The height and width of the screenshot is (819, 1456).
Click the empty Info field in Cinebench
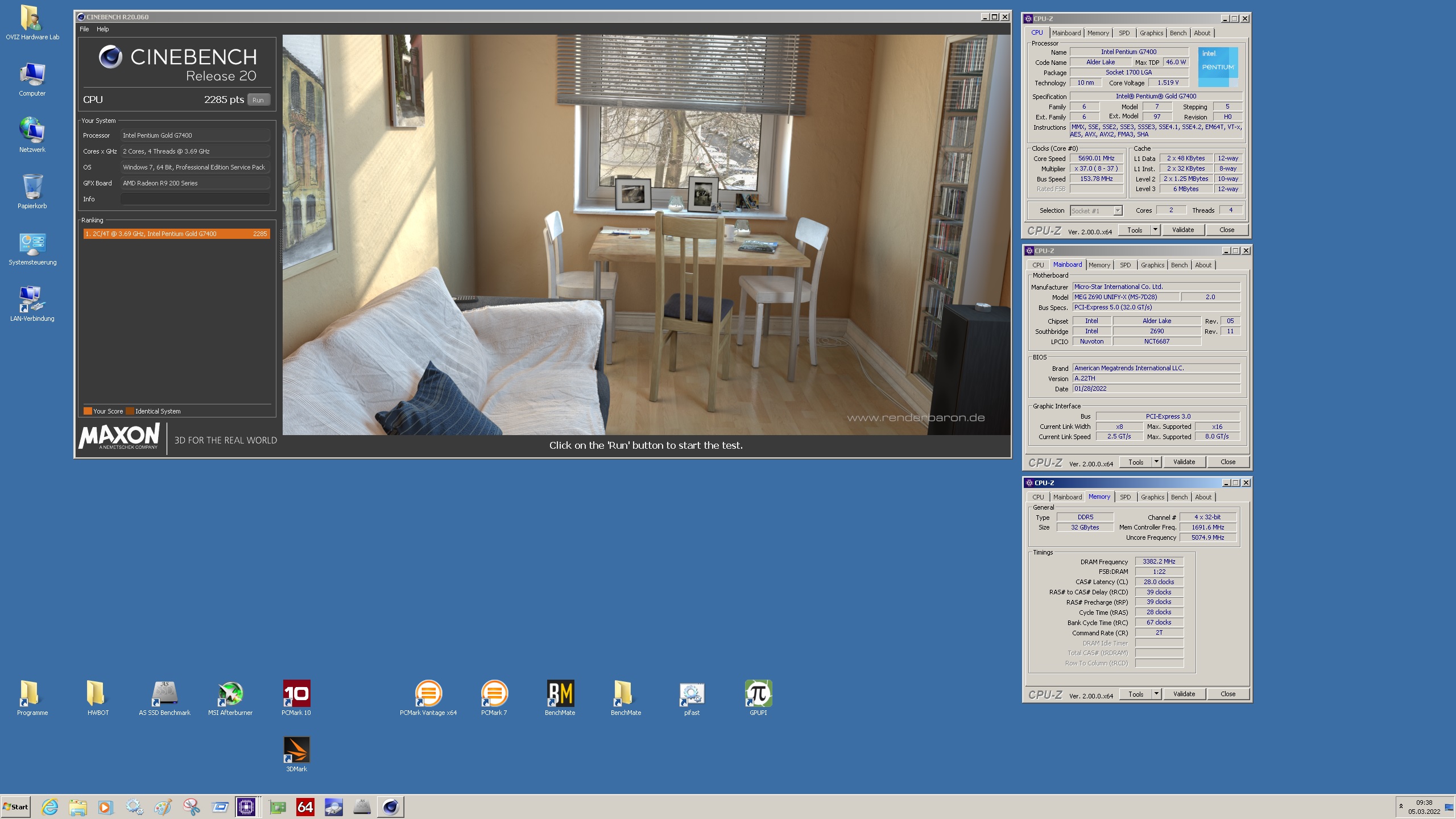195,199
